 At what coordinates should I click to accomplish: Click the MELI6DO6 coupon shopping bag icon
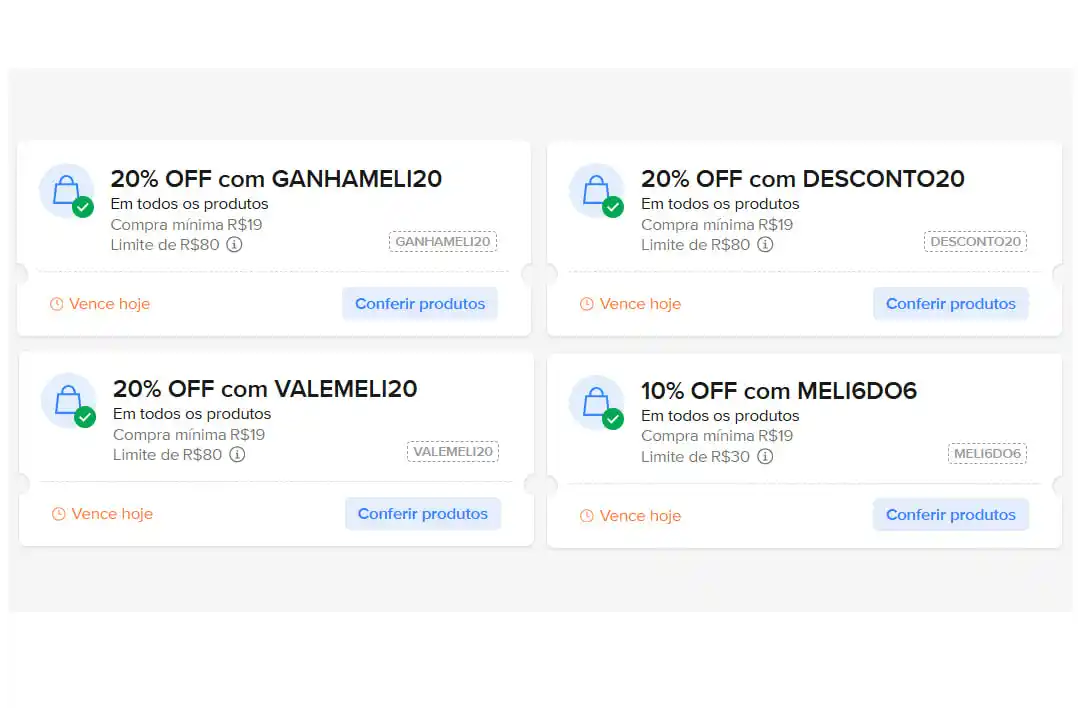[597, 403]
